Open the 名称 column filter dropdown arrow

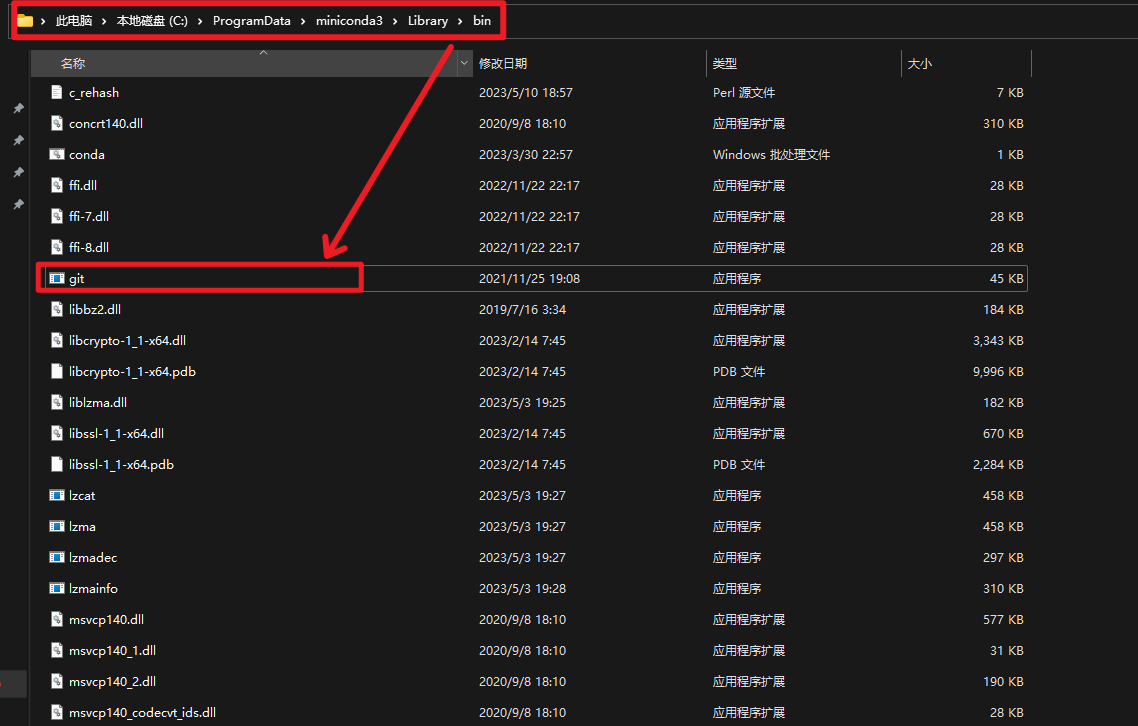(x=464, y=63)
